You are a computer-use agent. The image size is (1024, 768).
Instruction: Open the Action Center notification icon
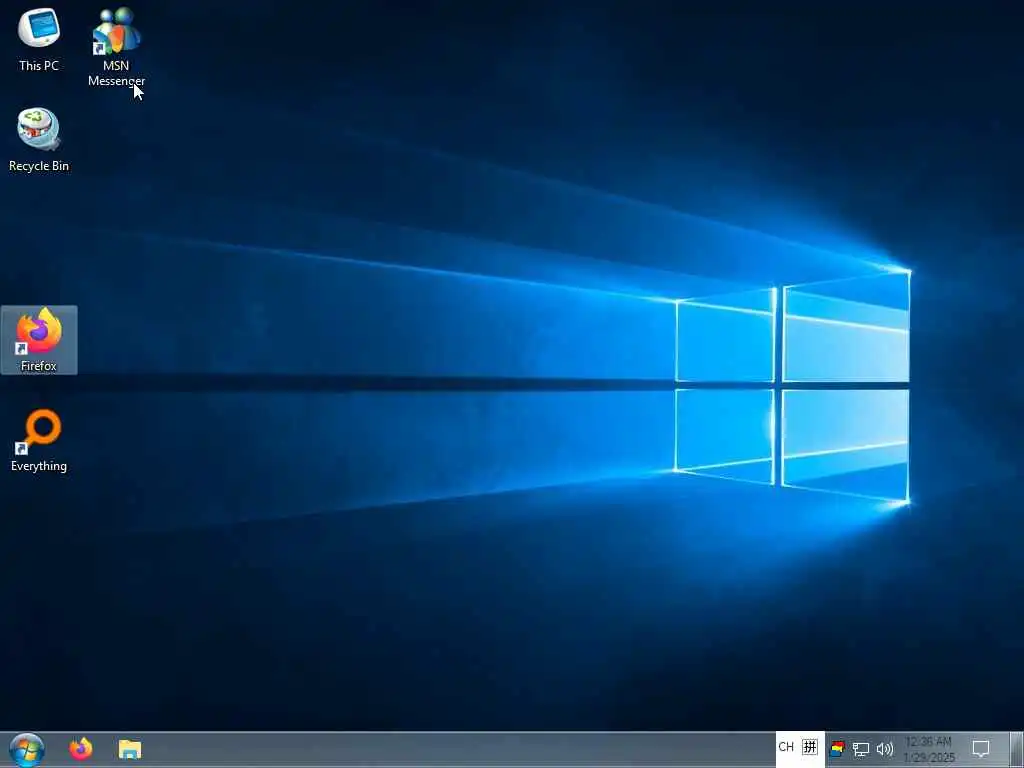pos(981,749)
